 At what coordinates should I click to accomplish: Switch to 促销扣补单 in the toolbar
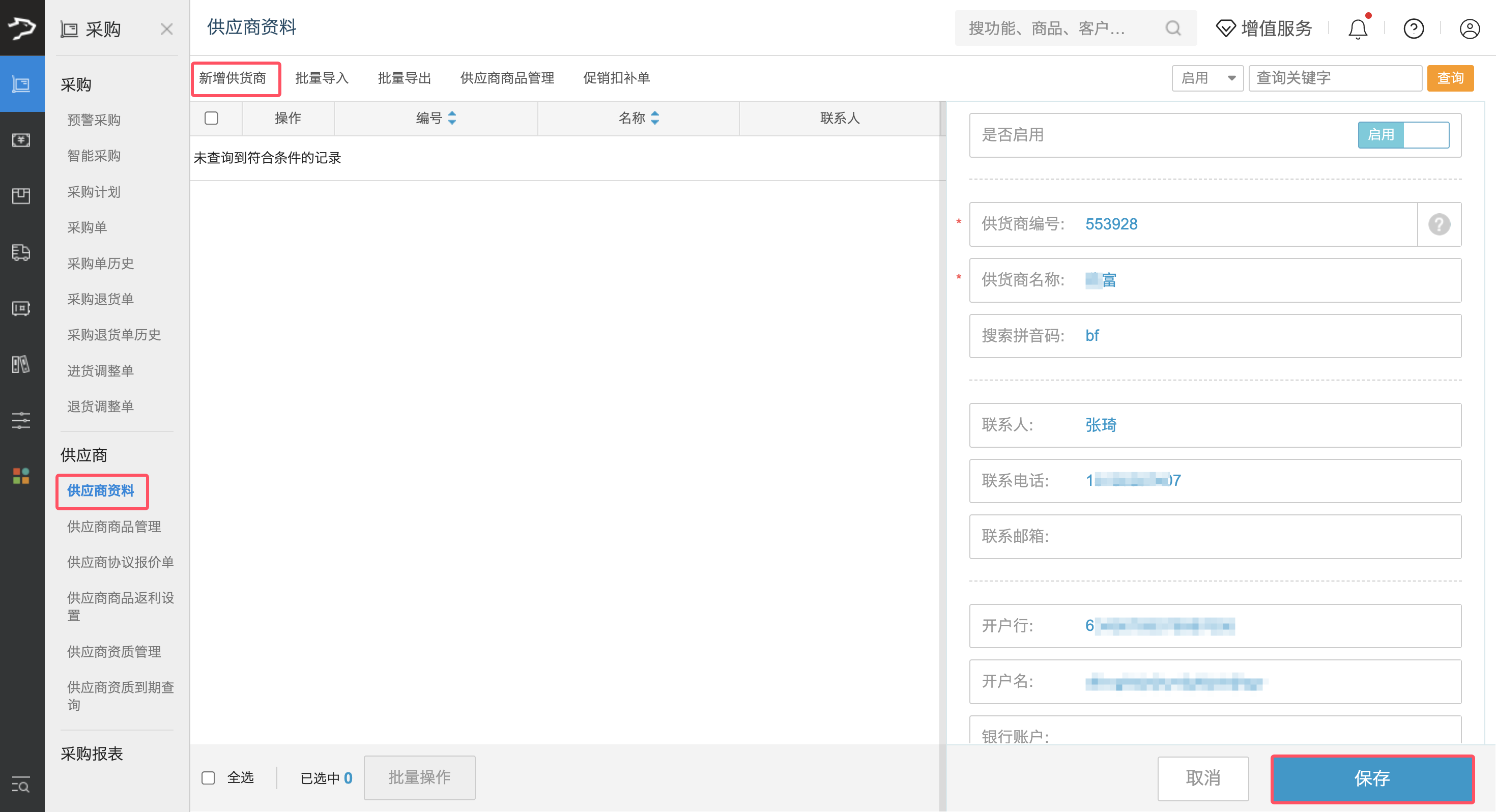click(616, 78)
